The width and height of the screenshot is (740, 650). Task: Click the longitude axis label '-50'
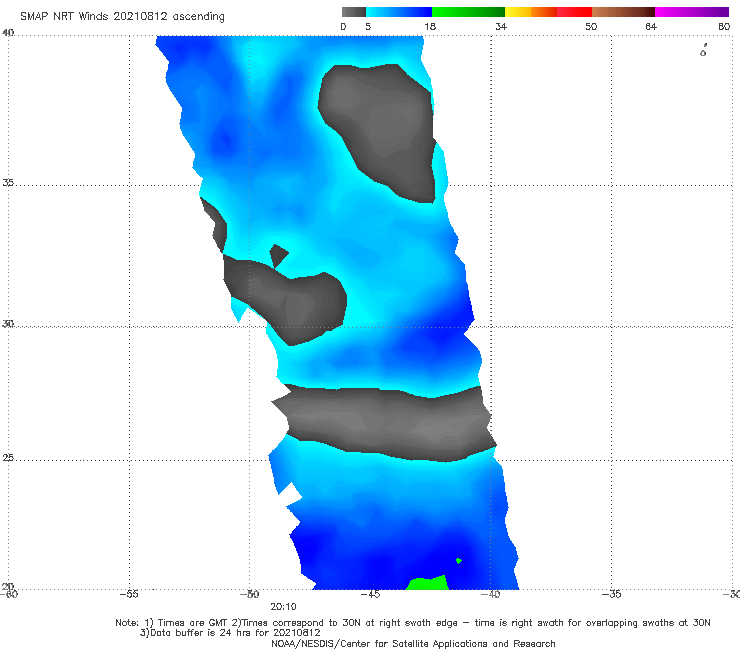click(x=250, y=594)
